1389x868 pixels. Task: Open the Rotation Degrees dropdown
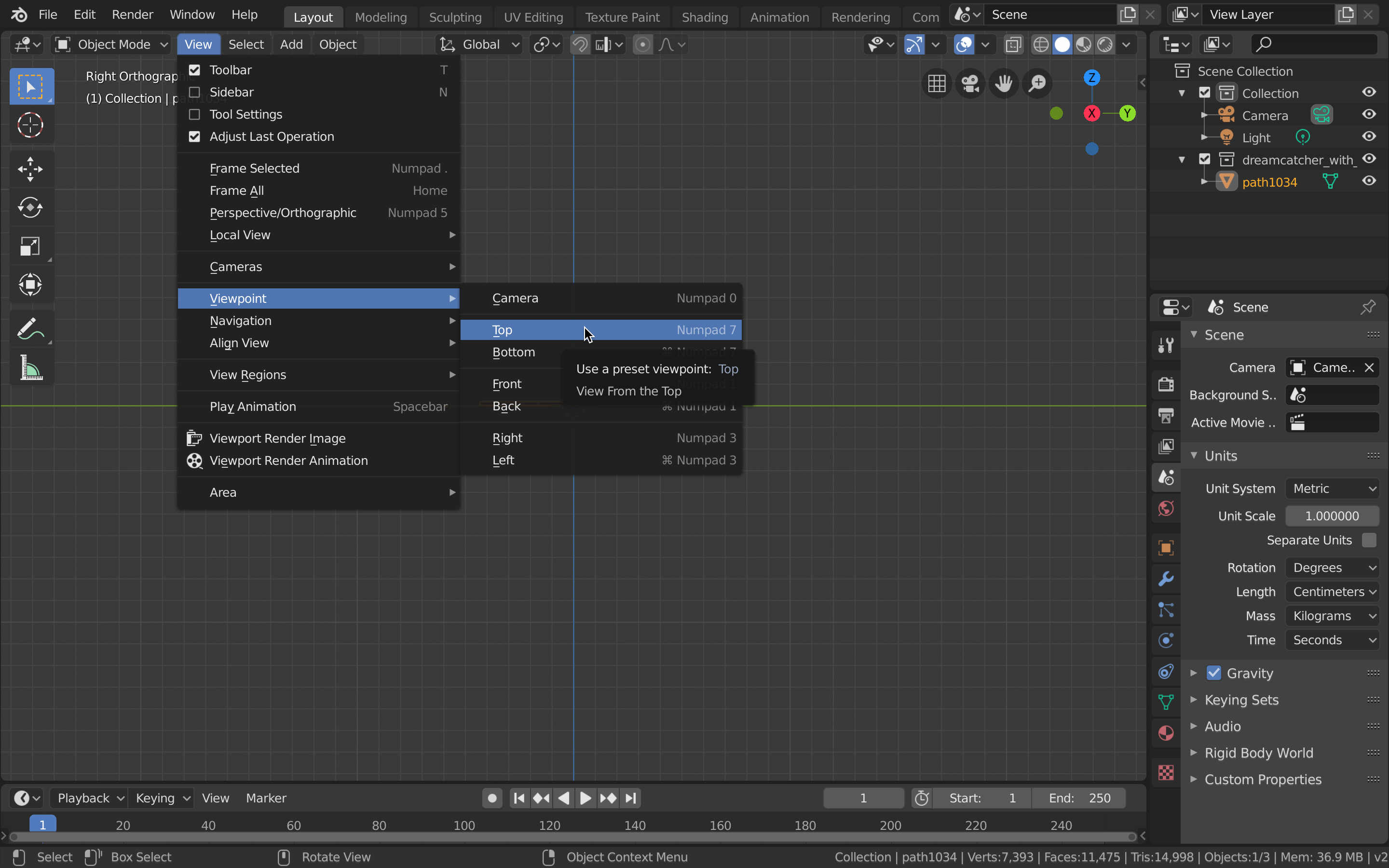(1332, 568)
